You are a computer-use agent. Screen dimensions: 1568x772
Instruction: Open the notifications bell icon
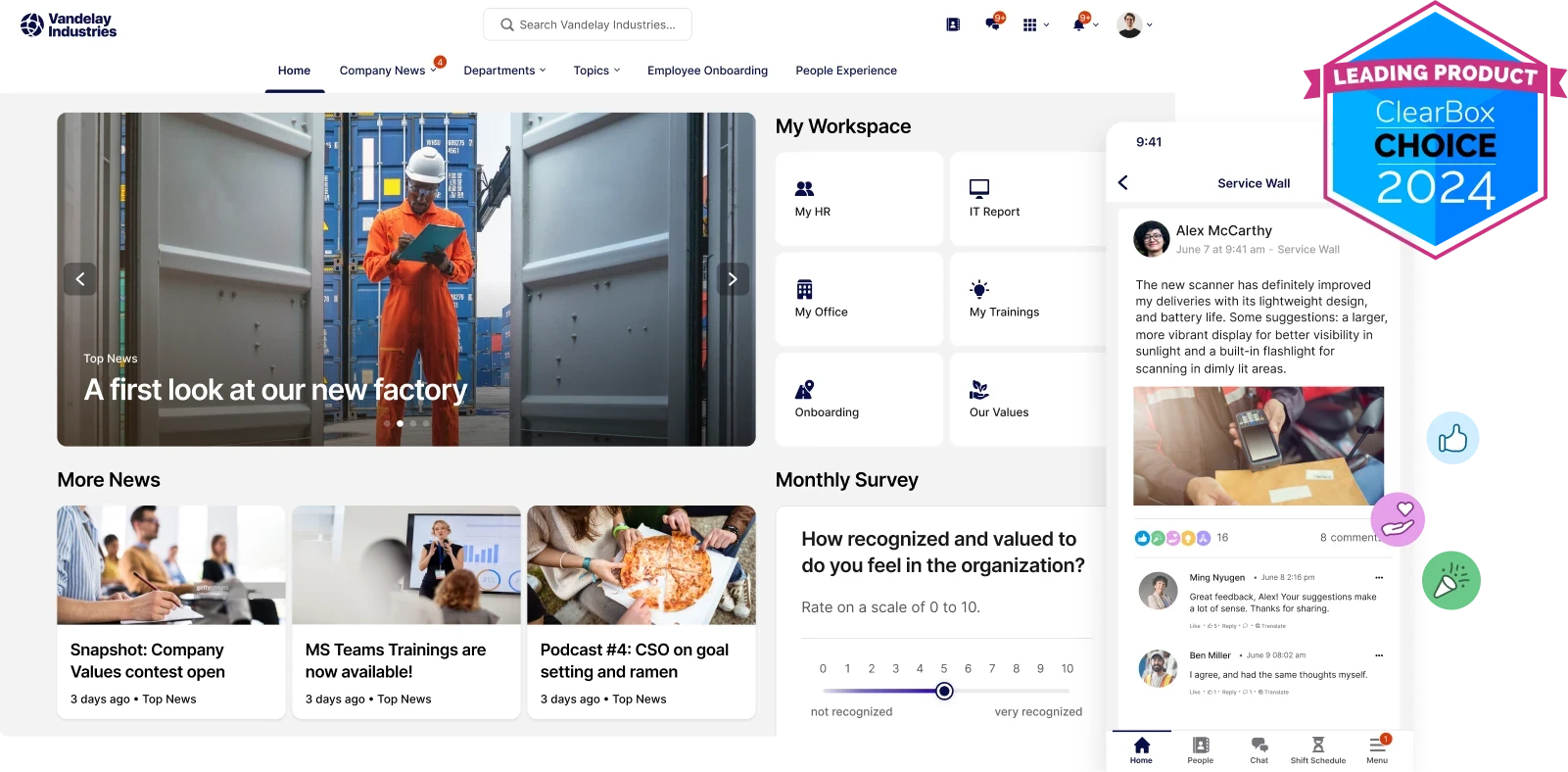point(1079,24)
